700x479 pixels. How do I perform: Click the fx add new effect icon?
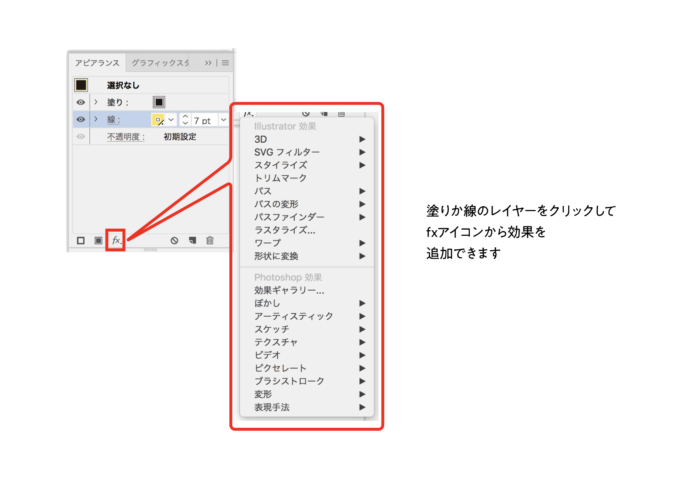pyautogui.click(x=116, y=240)
